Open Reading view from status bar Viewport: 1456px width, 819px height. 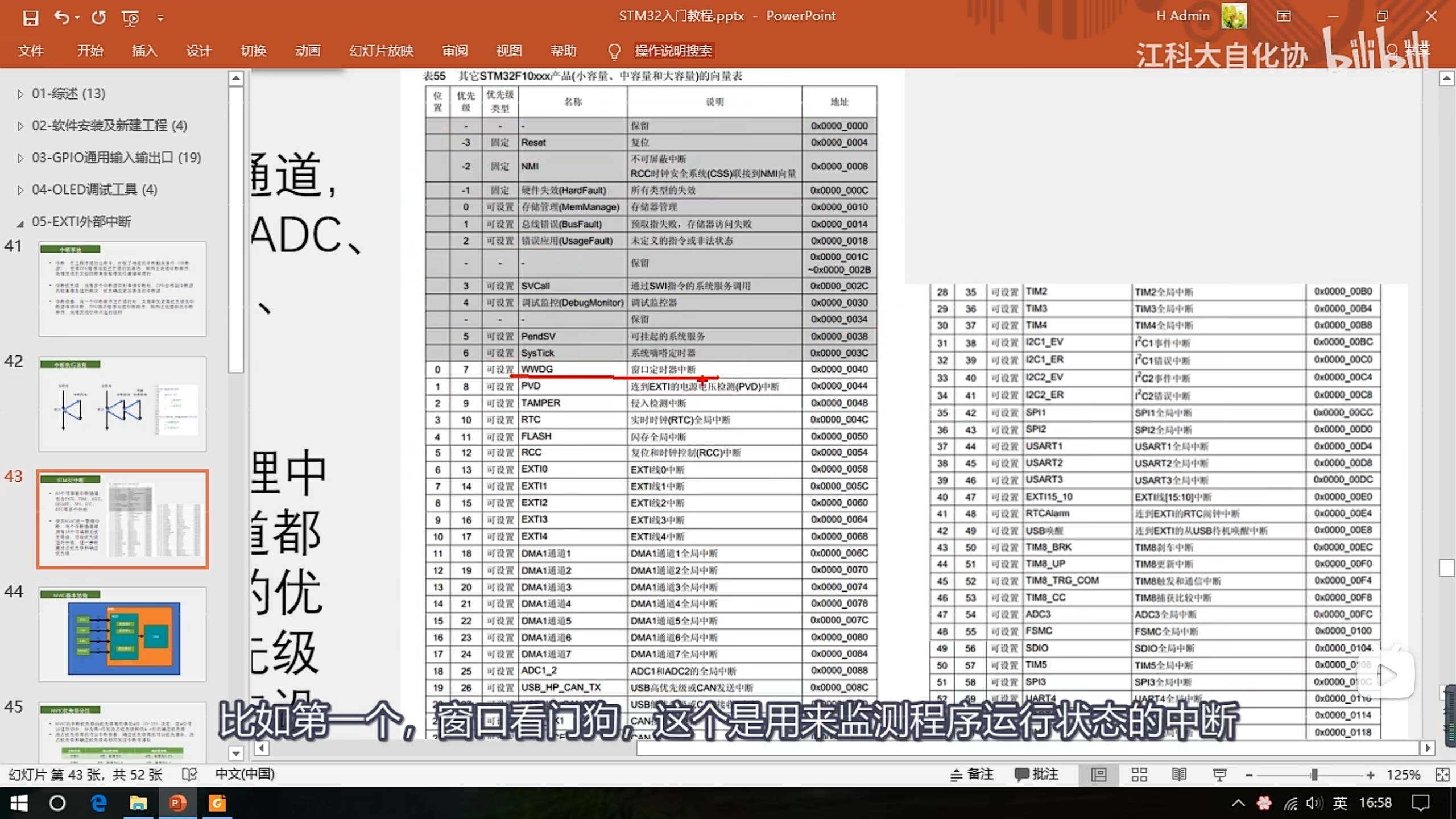[1179, 774]
